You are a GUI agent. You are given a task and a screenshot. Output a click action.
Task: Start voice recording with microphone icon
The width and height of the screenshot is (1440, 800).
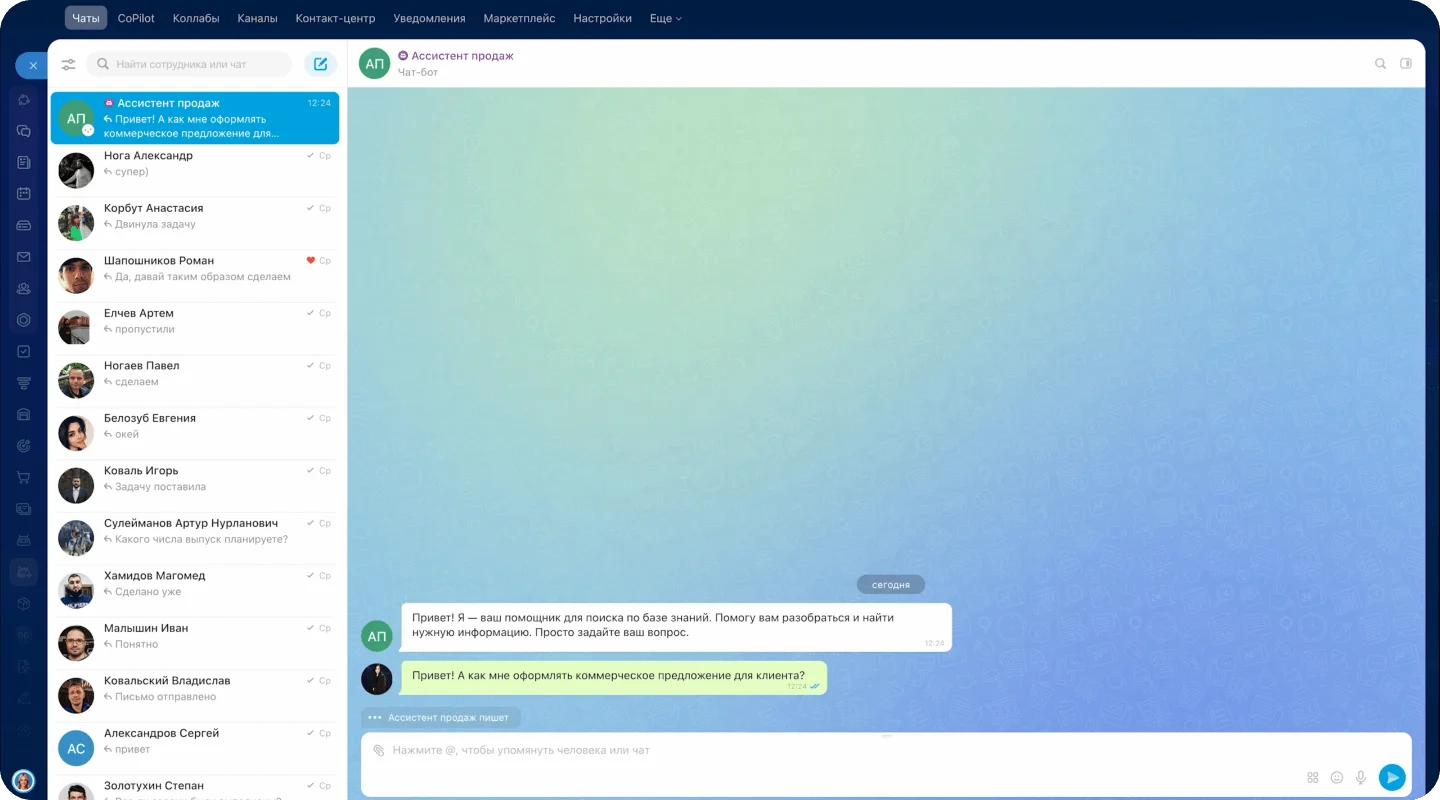click(x=1360, y=777)
